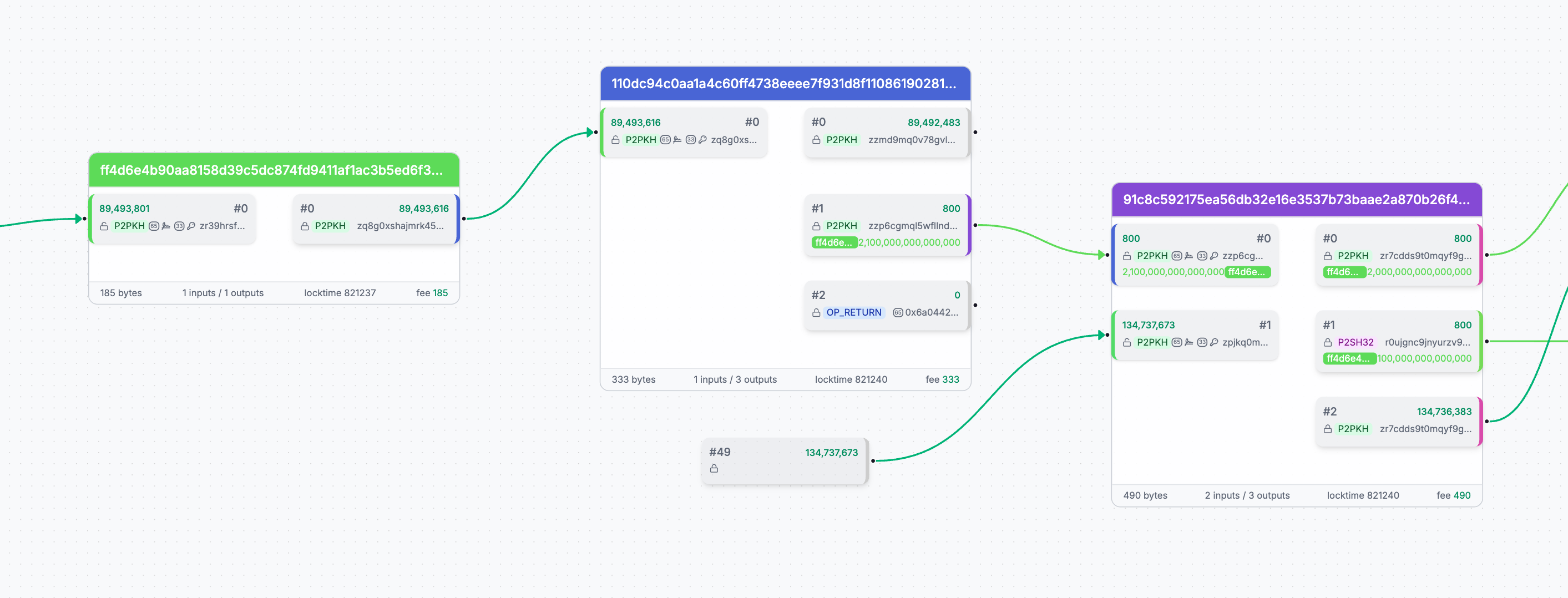Open transaction 110dc94c0aa1a4c60ff... header
Image resolution: width=1568 pixels, height=598 pixels.
point(785,83)
